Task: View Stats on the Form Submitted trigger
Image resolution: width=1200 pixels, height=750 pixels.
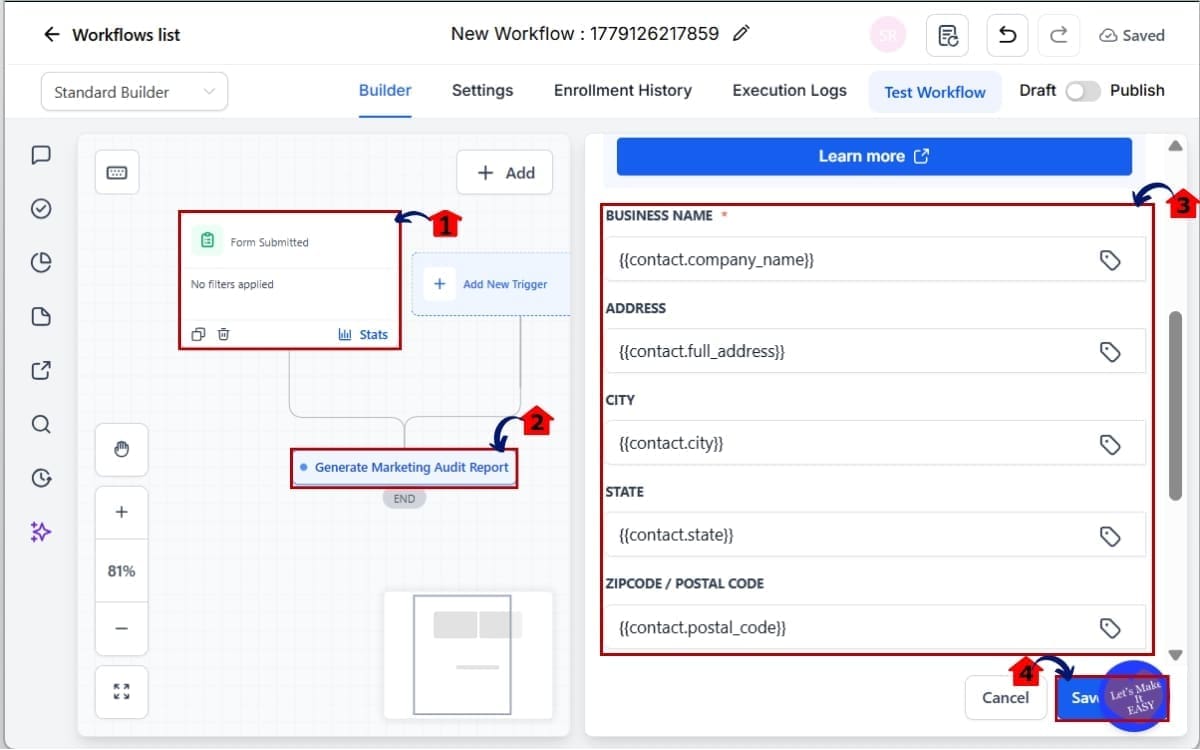Action: pyautogui.click(x=363, y=334)
